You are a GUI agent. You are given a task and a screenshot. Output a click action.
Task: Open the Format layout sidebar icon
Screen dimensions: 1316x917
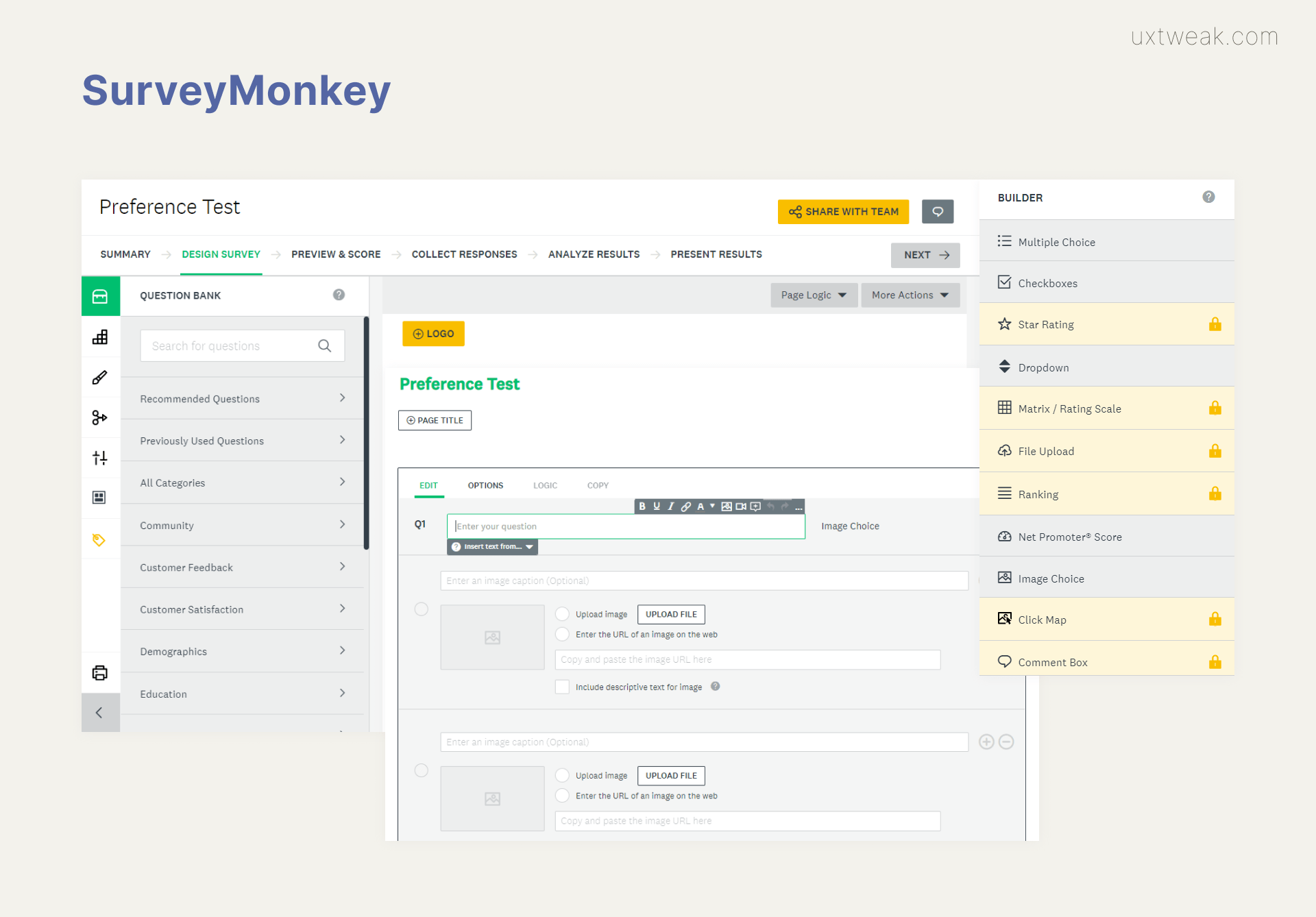tap(100, 497)
